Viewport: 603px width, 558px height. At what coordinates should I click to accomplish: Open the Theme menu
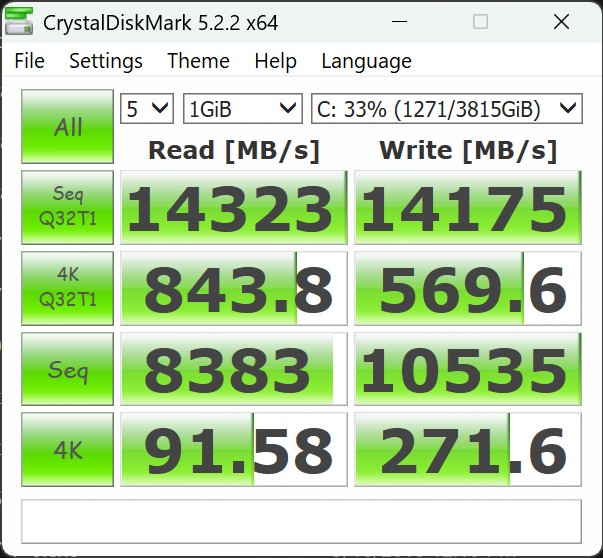click(x=198, y=61)
